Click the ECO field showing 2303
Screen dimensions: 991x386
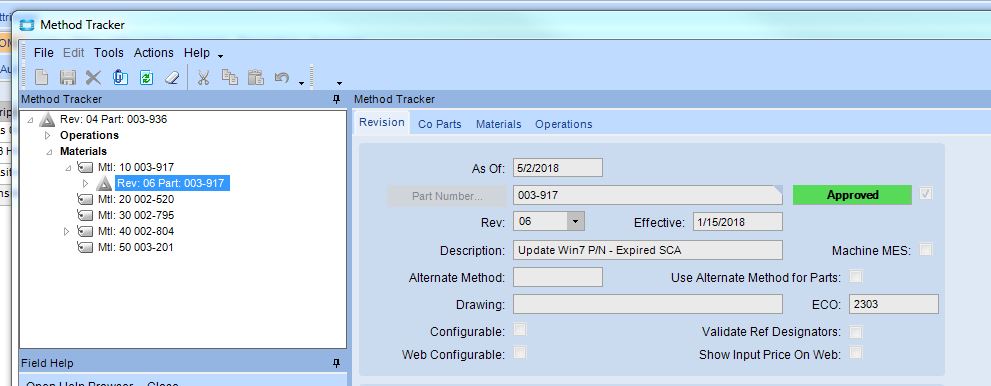894,304
